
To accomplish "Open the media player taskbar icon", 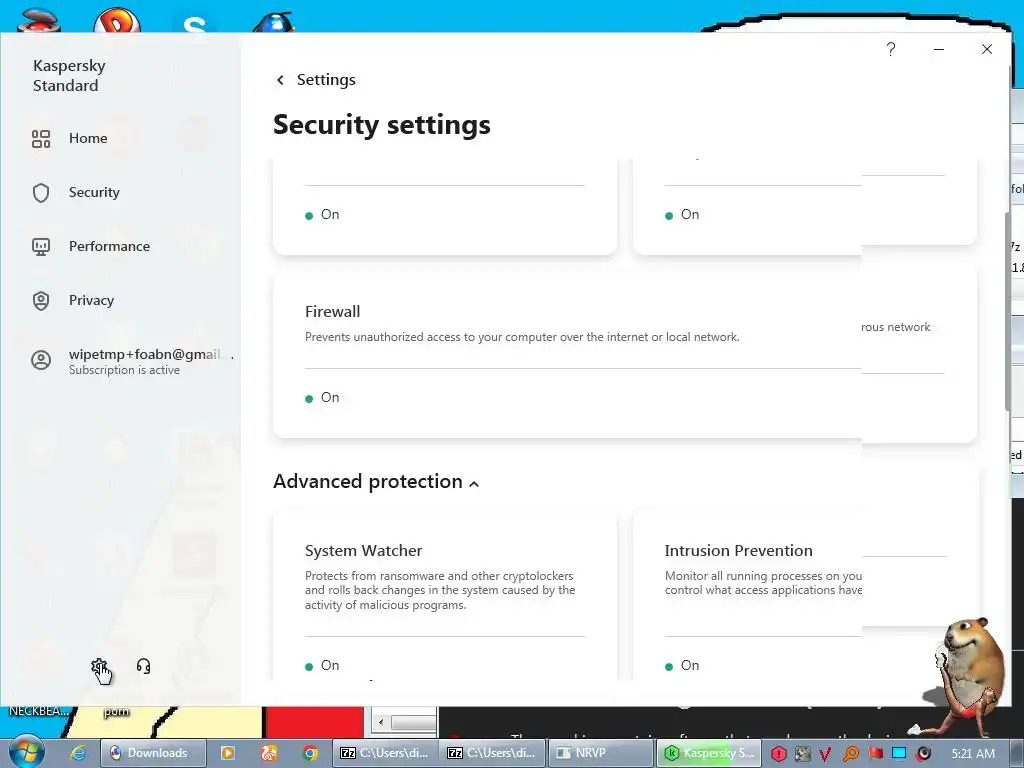I will click(x=228, y=753).
